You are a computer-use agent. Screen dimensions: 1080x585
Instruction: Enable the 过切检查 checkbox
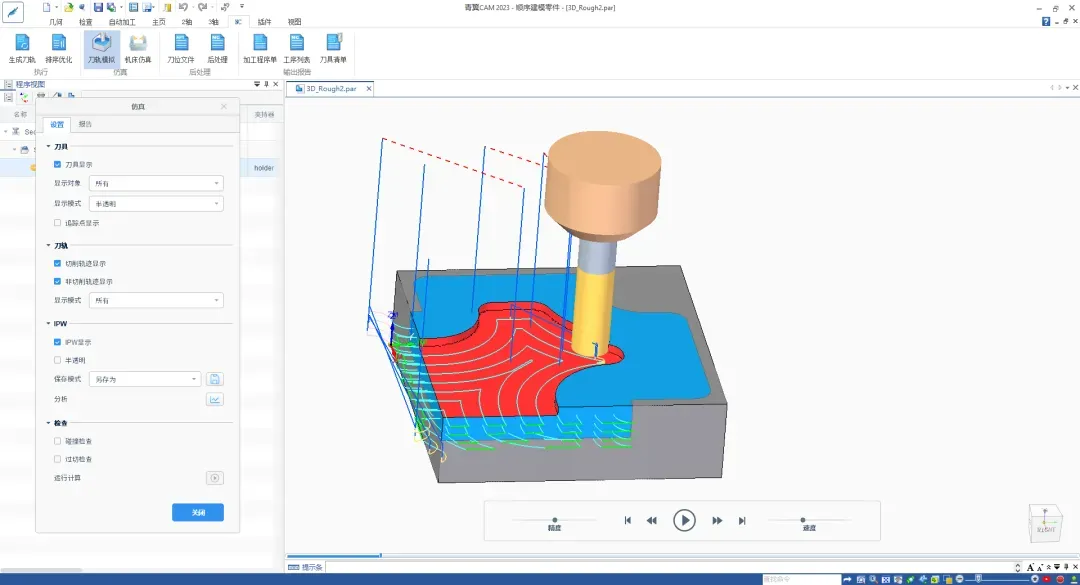click(x=57, y=459)
